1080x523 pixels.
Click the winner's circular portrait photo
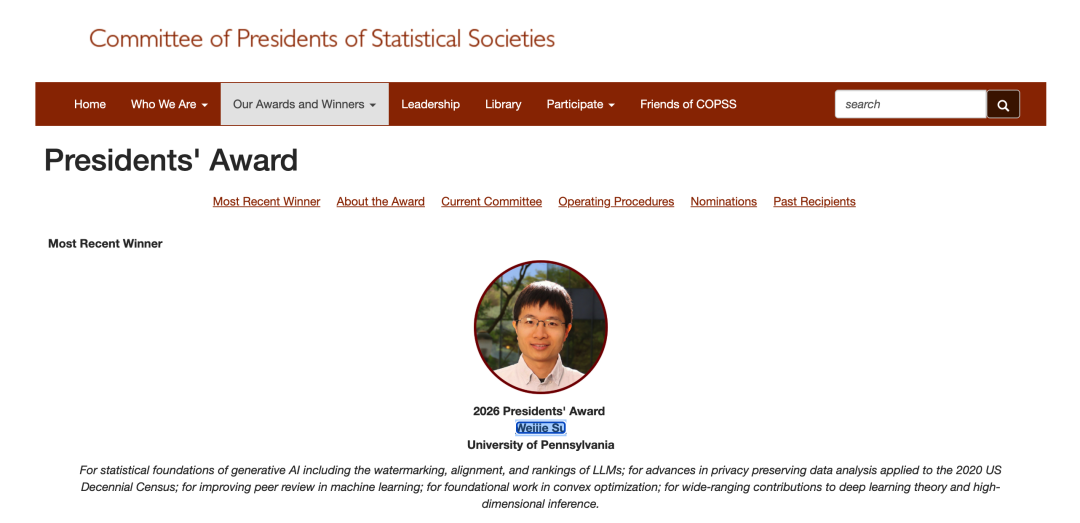coord(541,327)
